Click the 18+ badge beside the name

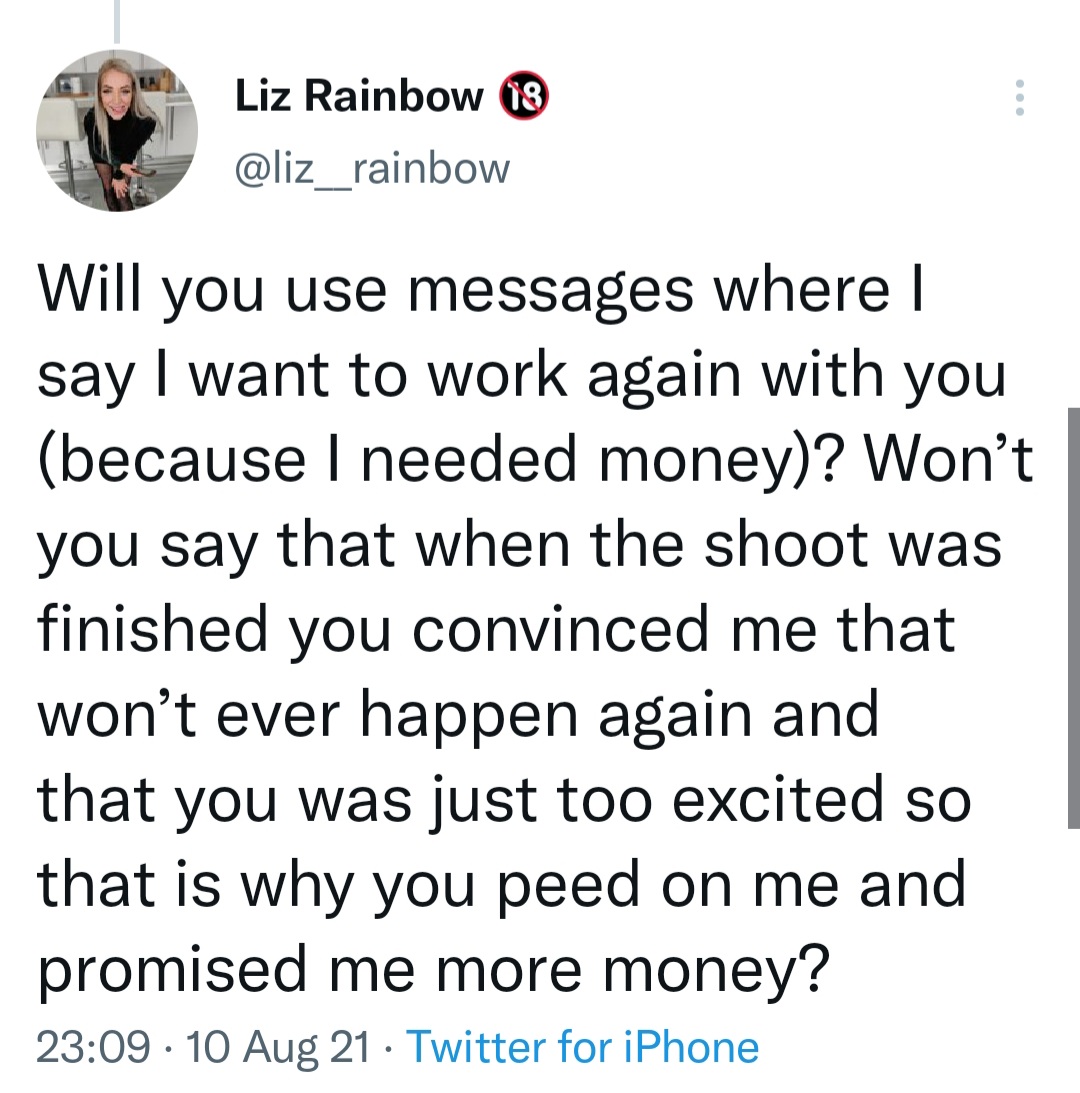[x=522, y=96]
